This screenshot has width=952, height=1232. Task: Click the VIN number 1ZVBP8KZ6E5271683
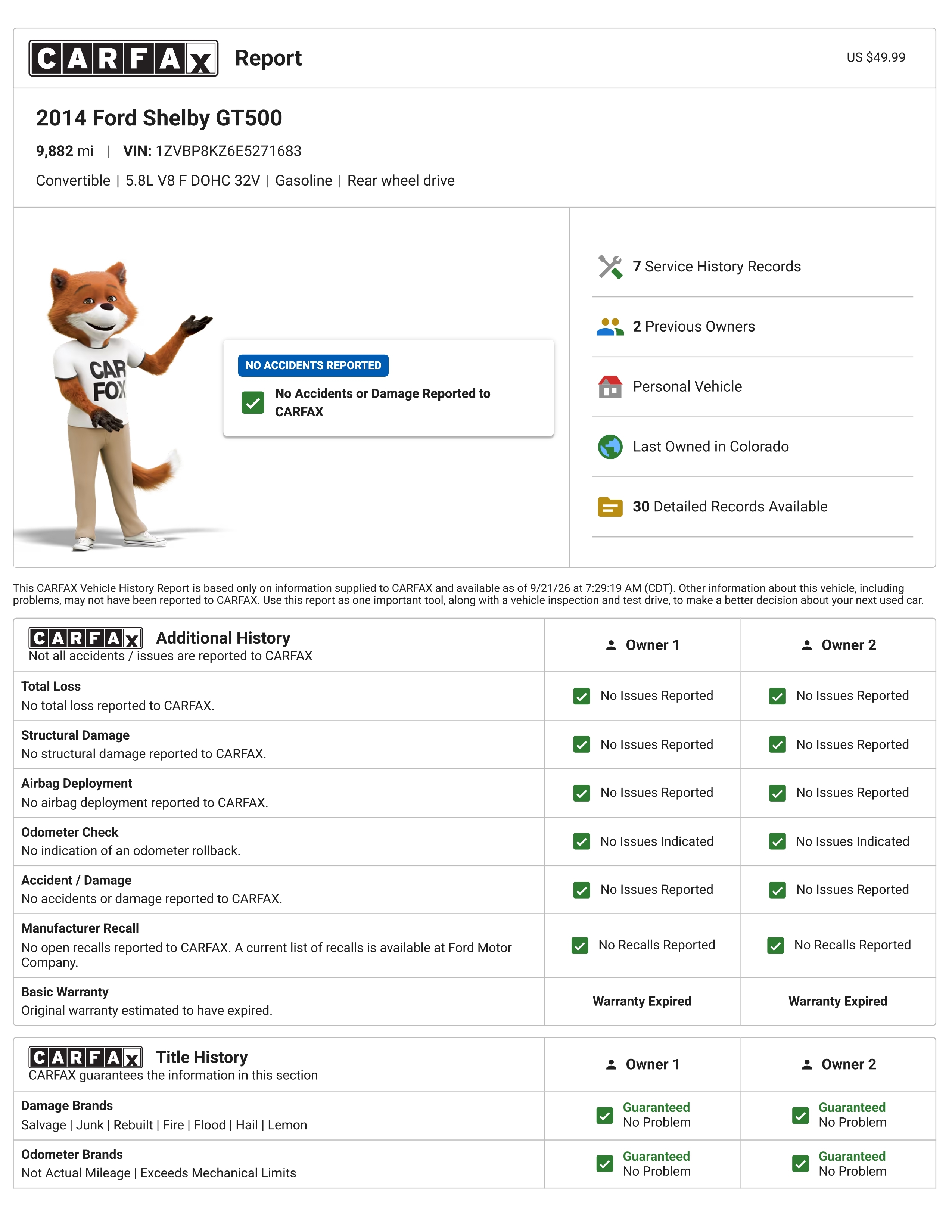click(228, 151)
